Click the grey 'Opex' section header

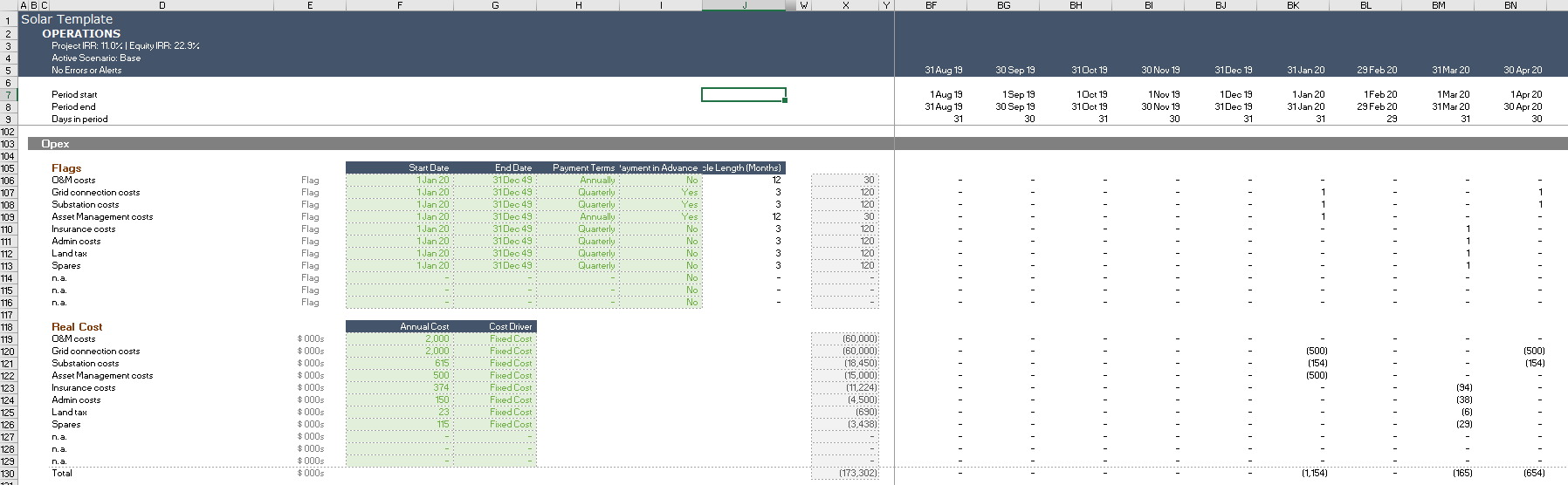pos(55,144)
